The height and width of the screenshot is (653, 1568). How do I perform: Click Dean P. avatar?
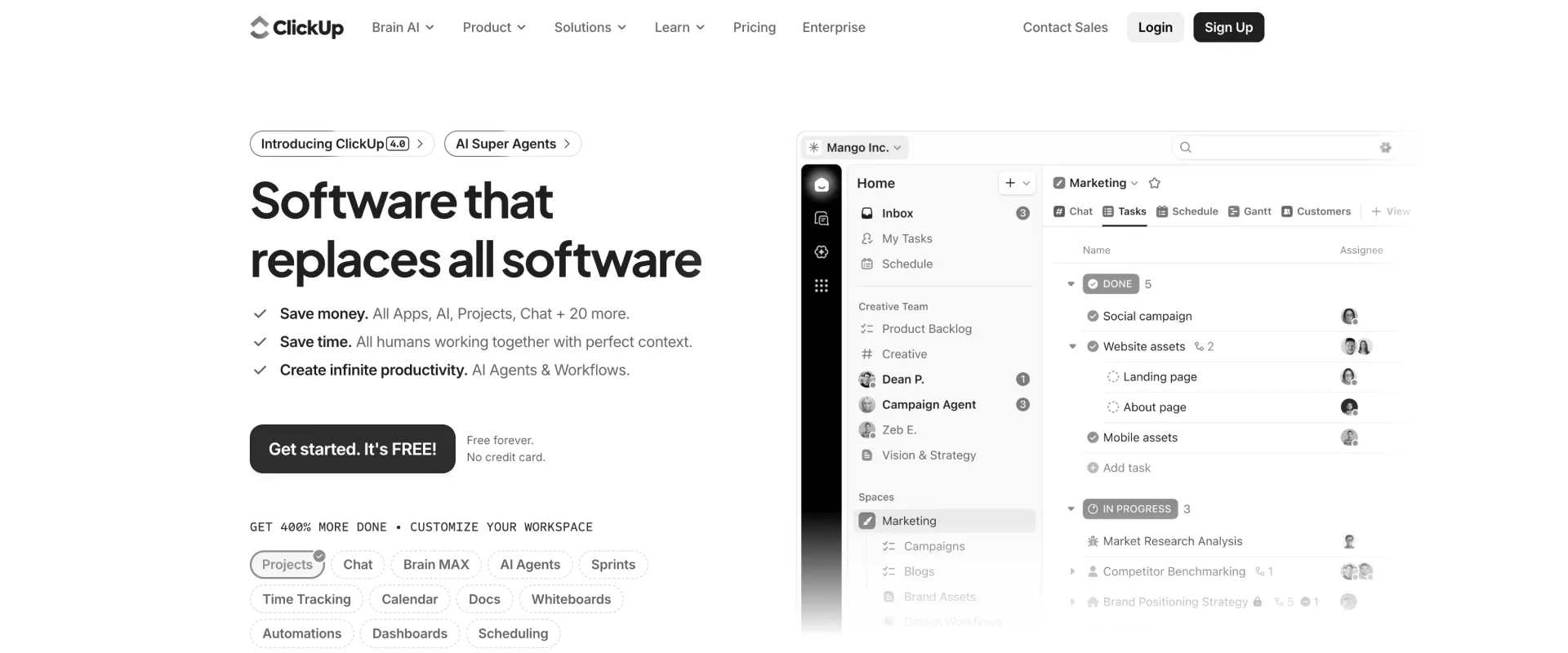pyautogui.click(x=867, y=380)
